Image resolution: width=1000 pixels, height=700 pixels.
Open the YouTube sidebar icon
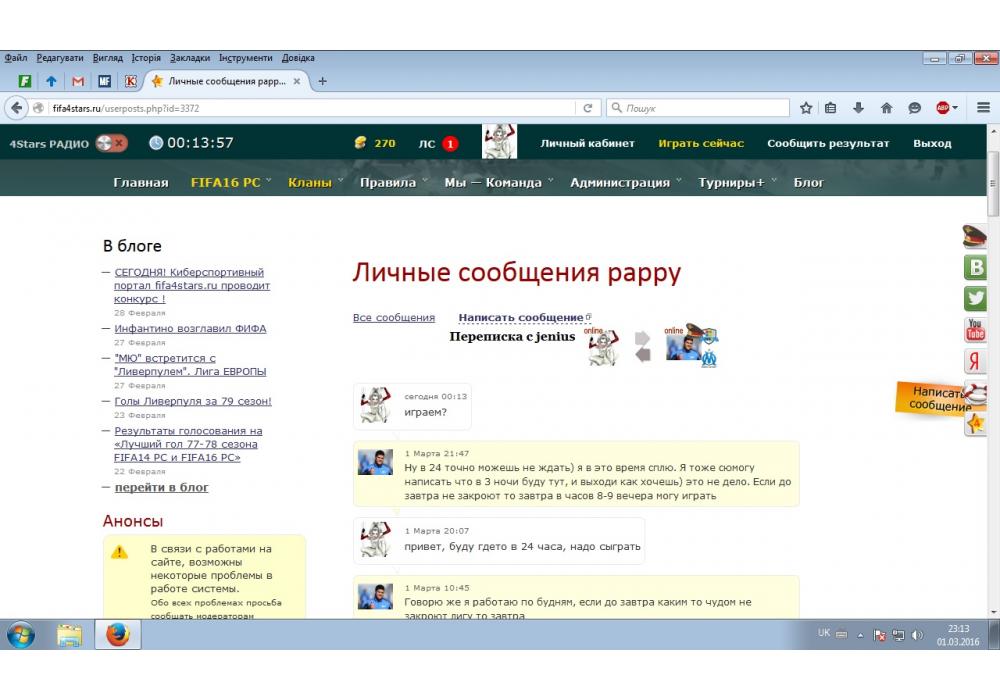[975, 329]
